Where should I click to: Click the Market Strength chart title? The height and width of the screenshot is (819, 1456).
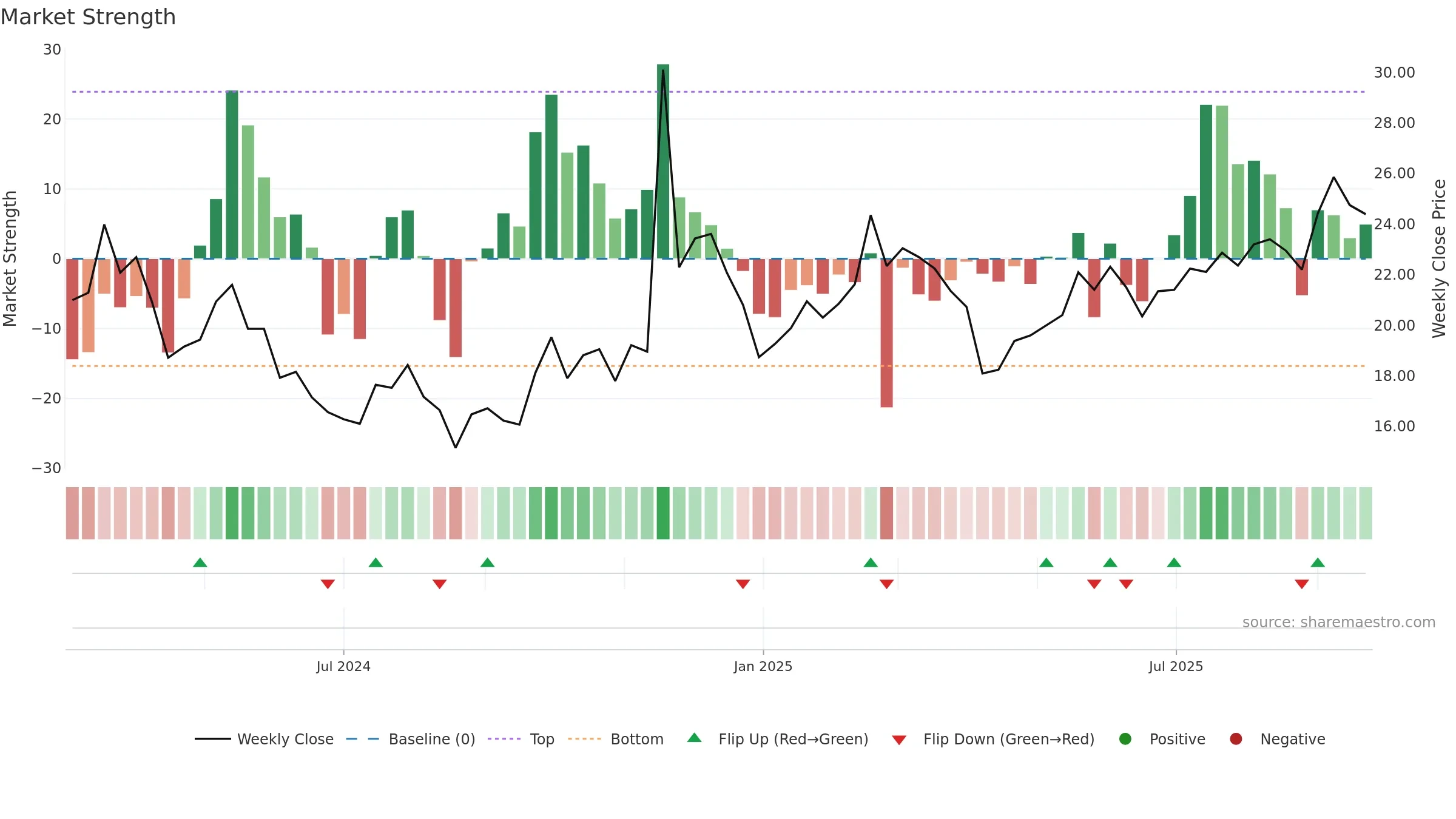tap(88, 17)
